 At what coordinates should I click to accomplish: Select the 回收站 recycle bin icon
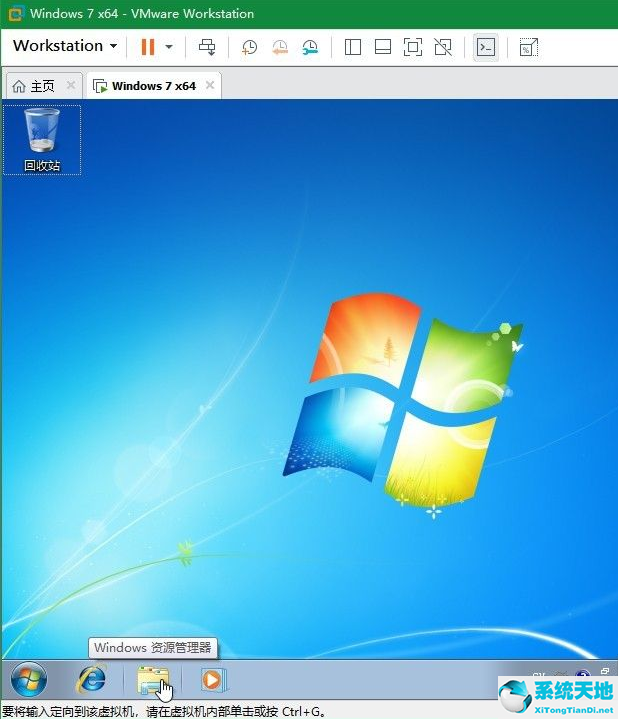click(42, 140)
